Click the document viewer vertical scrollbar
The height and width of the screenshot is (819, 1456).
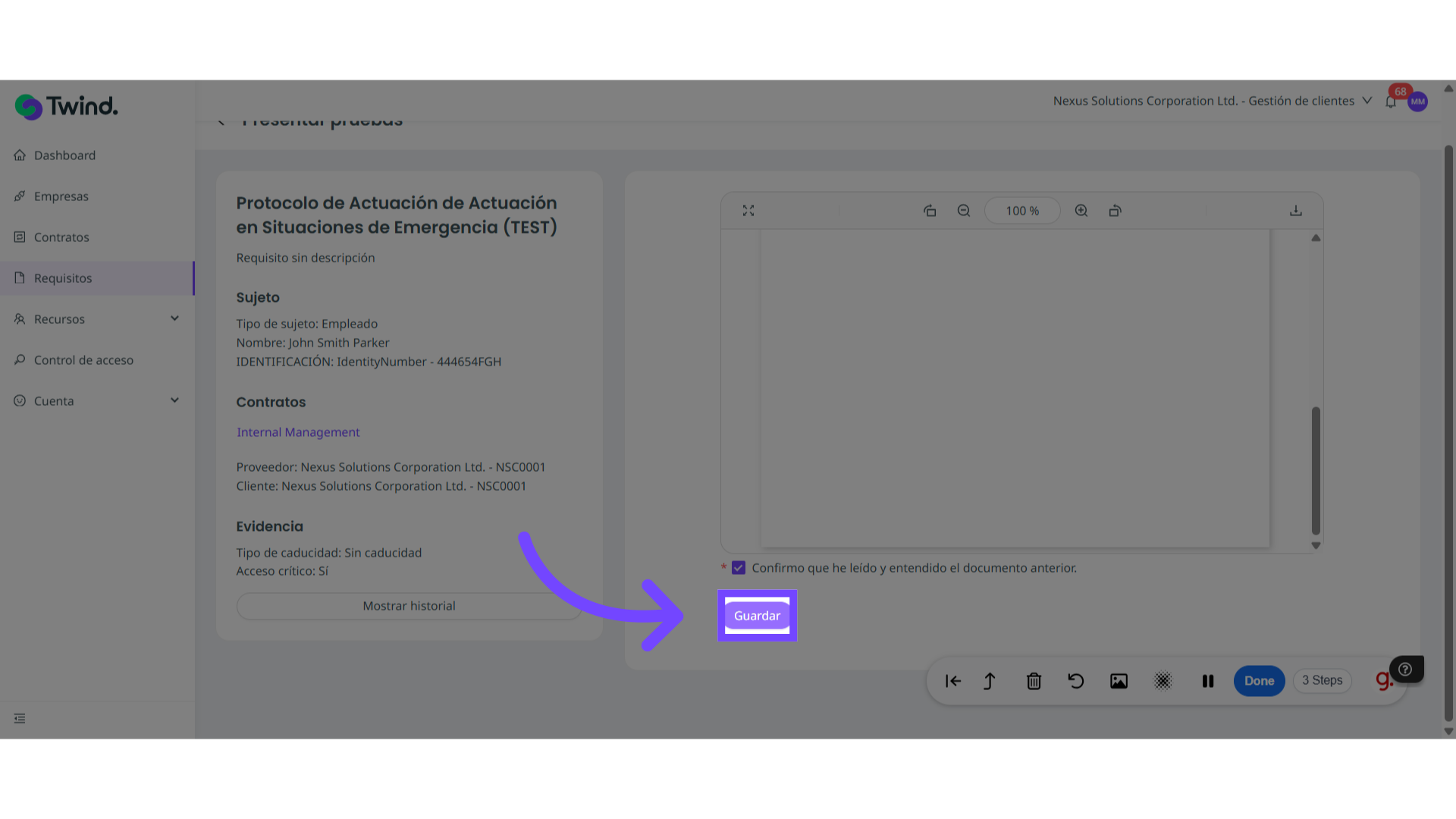[1316, 470]
